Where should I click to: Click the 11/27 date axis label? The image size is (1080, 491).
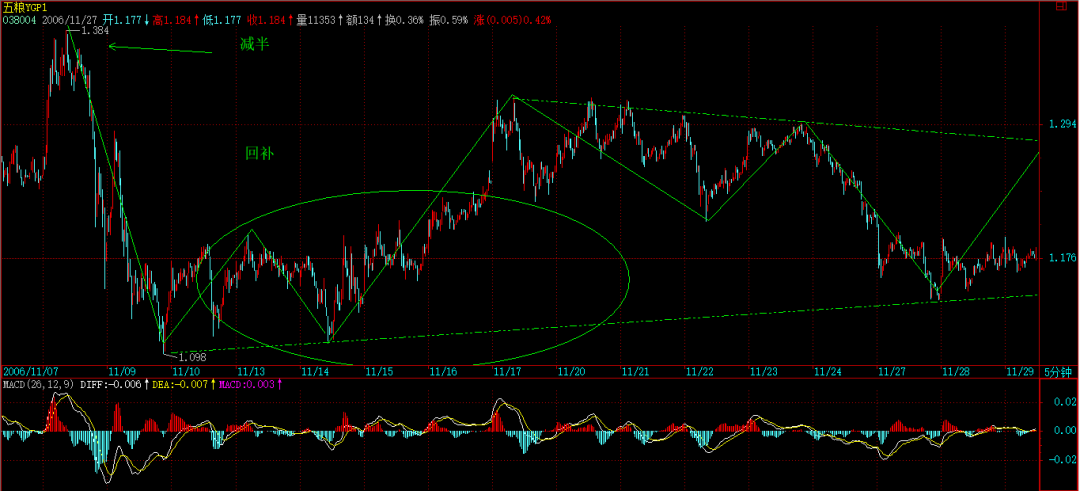pos(892,371)
